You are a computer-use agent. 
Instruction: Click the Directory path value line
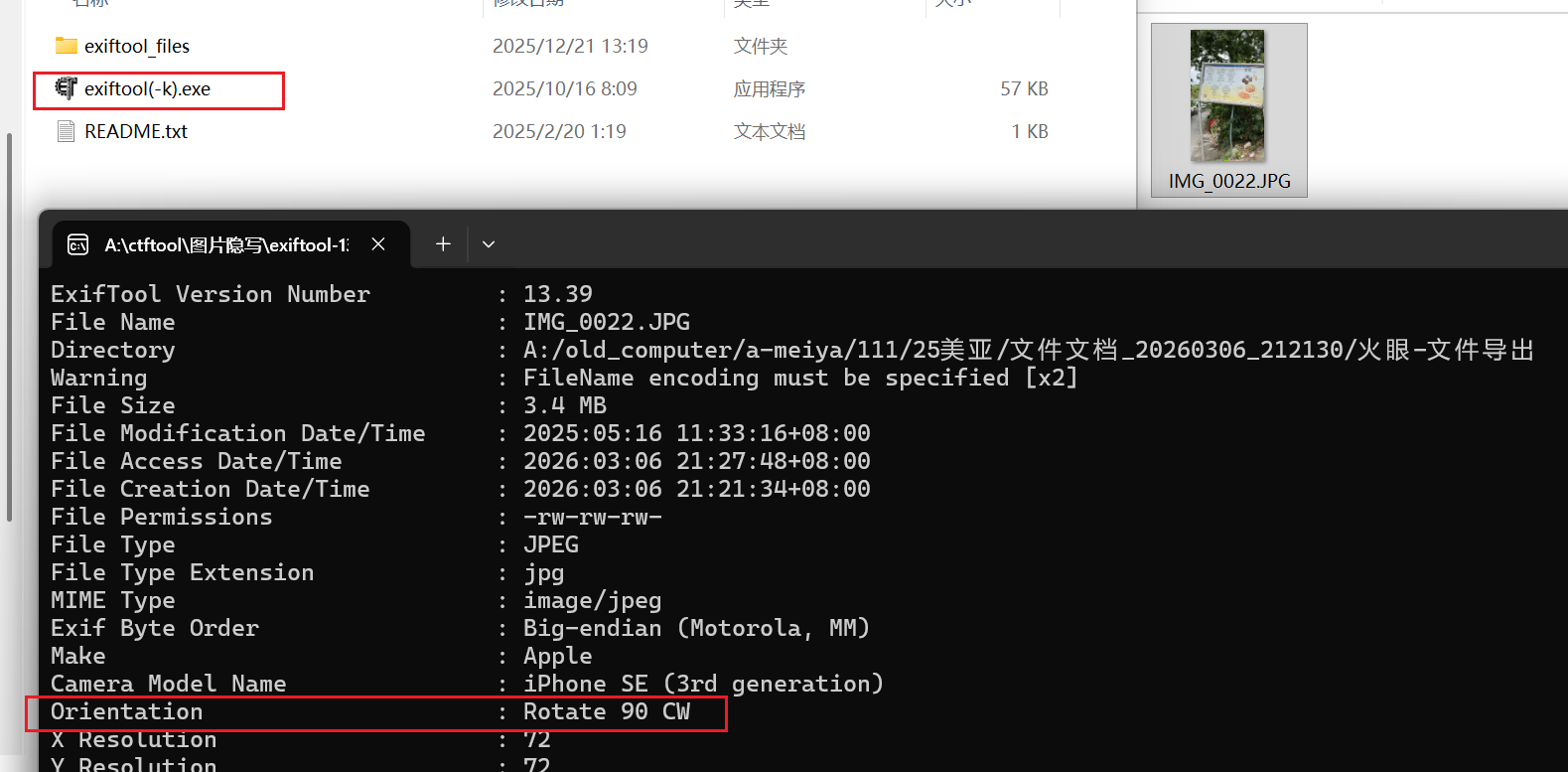point(1029,350)
